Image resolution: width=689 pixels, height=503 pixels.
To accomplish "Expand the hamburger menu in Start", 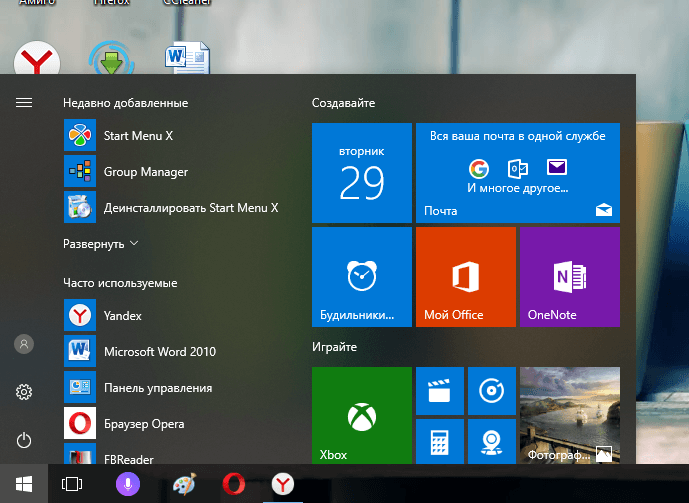I will 24,102.
